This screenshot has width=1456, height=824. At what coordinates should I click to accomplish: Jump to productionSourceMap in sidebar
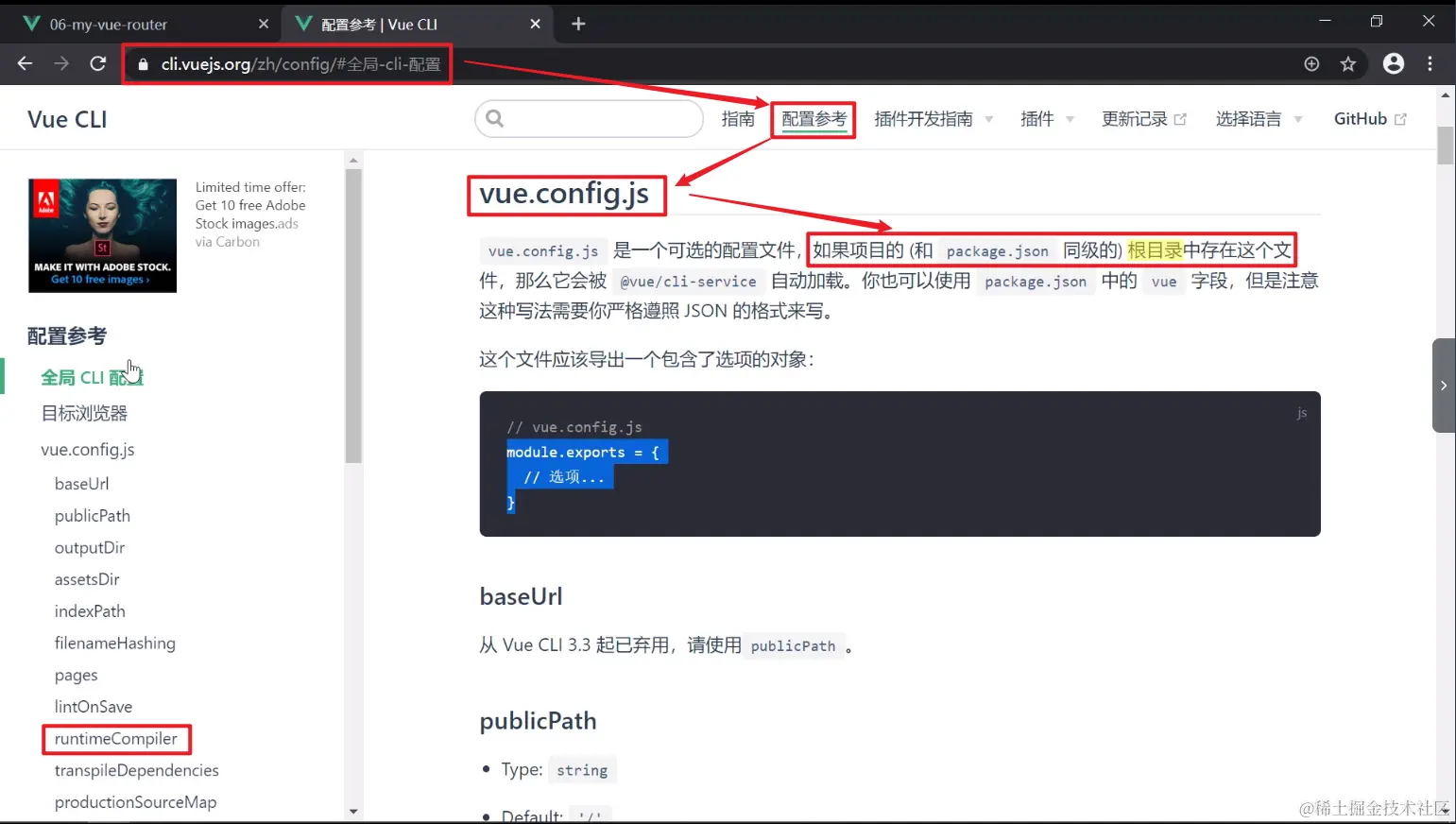click(135, 802)
